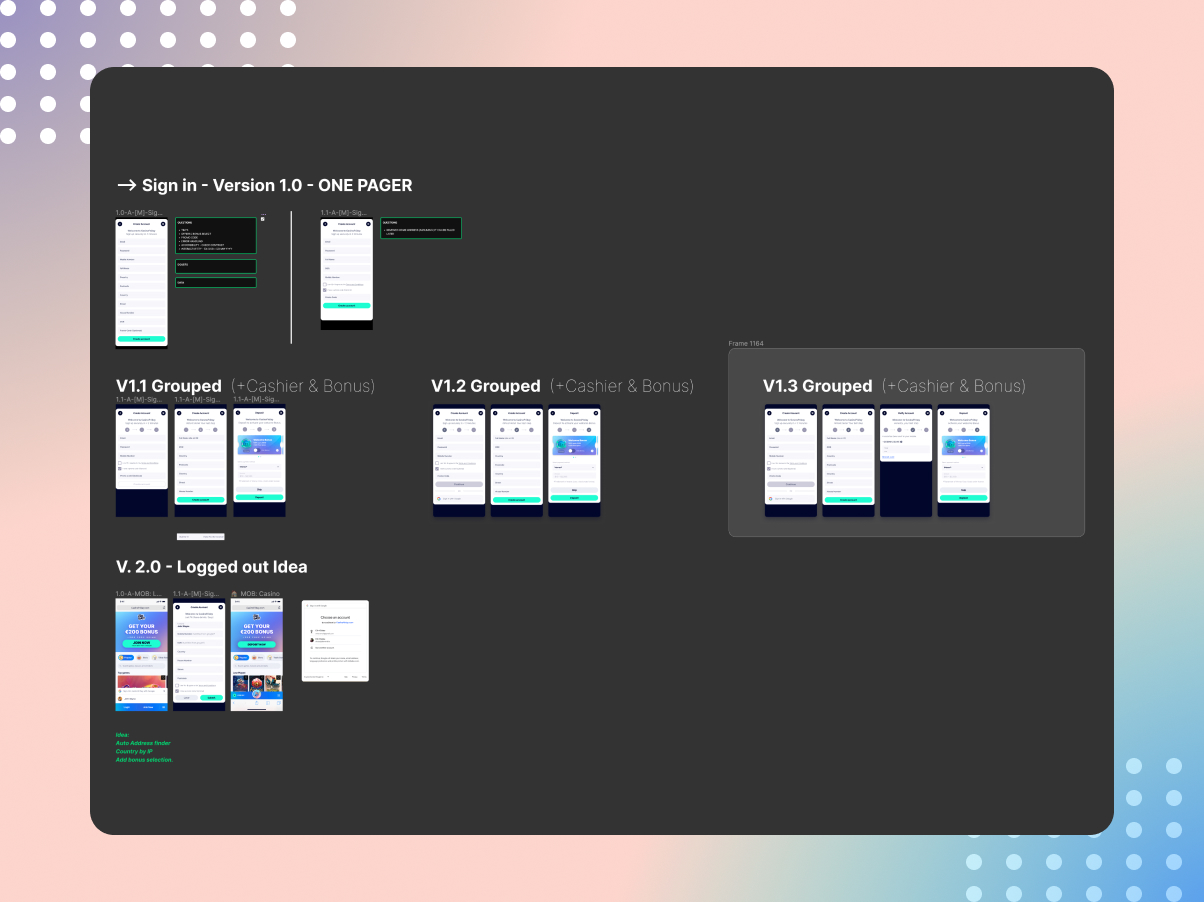Click the back arrow on the Create Account mockup
1204x902 pixels.
pos(120,224)
